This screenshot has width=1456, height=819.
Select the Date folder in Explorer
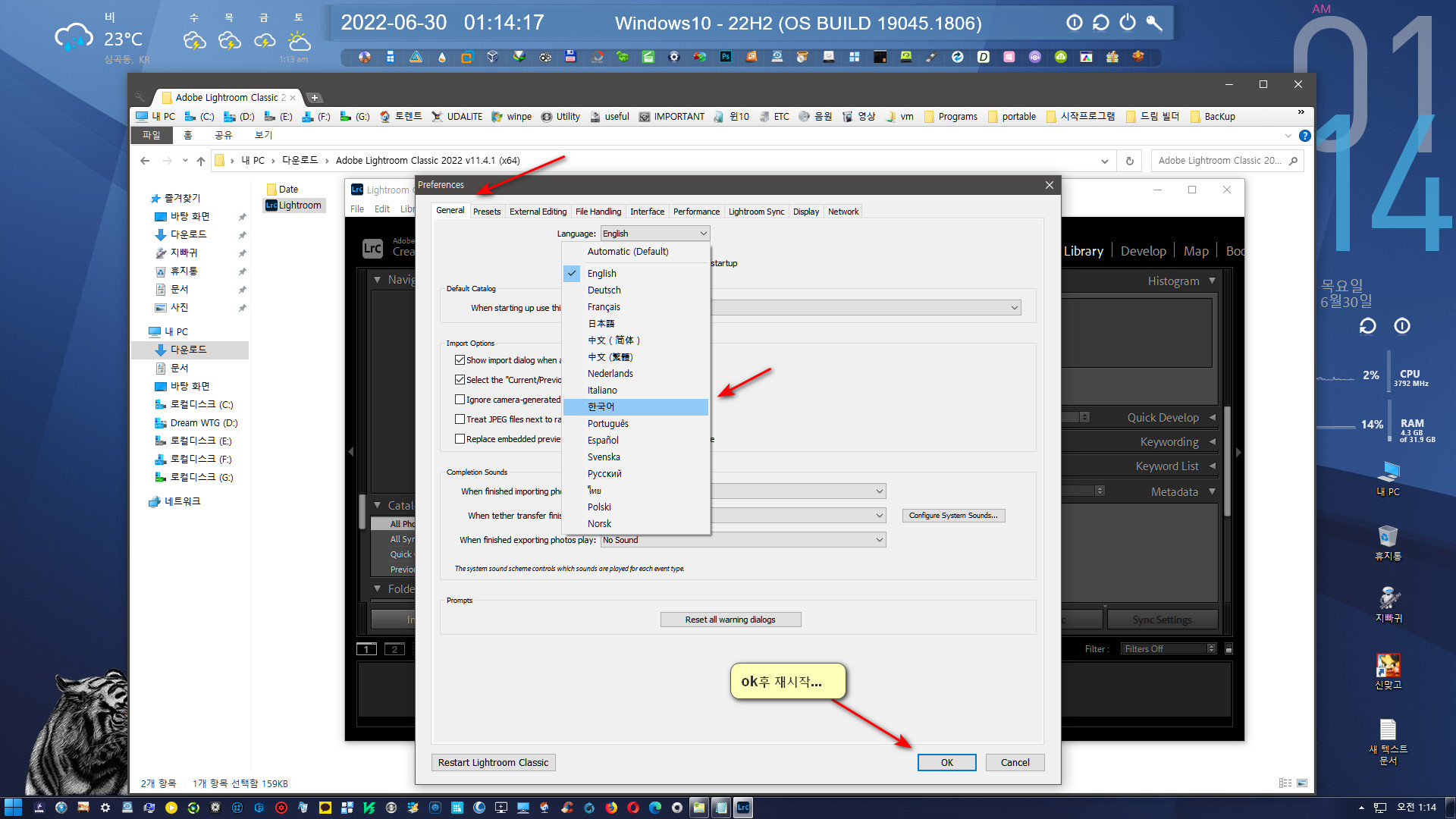click(x=282, y=190)
